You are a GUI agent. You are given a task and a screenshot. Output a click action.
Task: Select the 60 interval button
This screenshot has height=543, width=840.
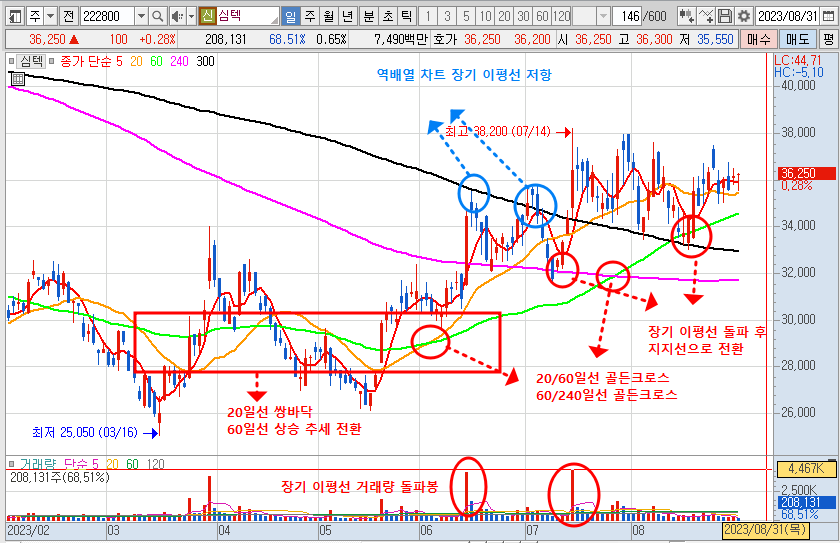[x=542, y=17]
